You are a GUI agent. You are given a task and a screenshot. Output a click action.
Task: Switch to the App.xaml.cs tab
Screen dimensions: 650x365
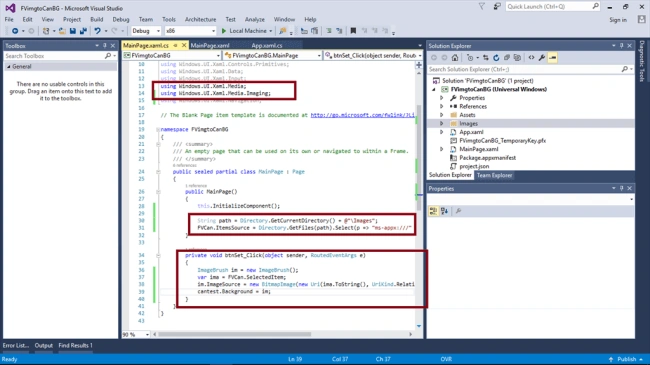click(x=267, y=45)
